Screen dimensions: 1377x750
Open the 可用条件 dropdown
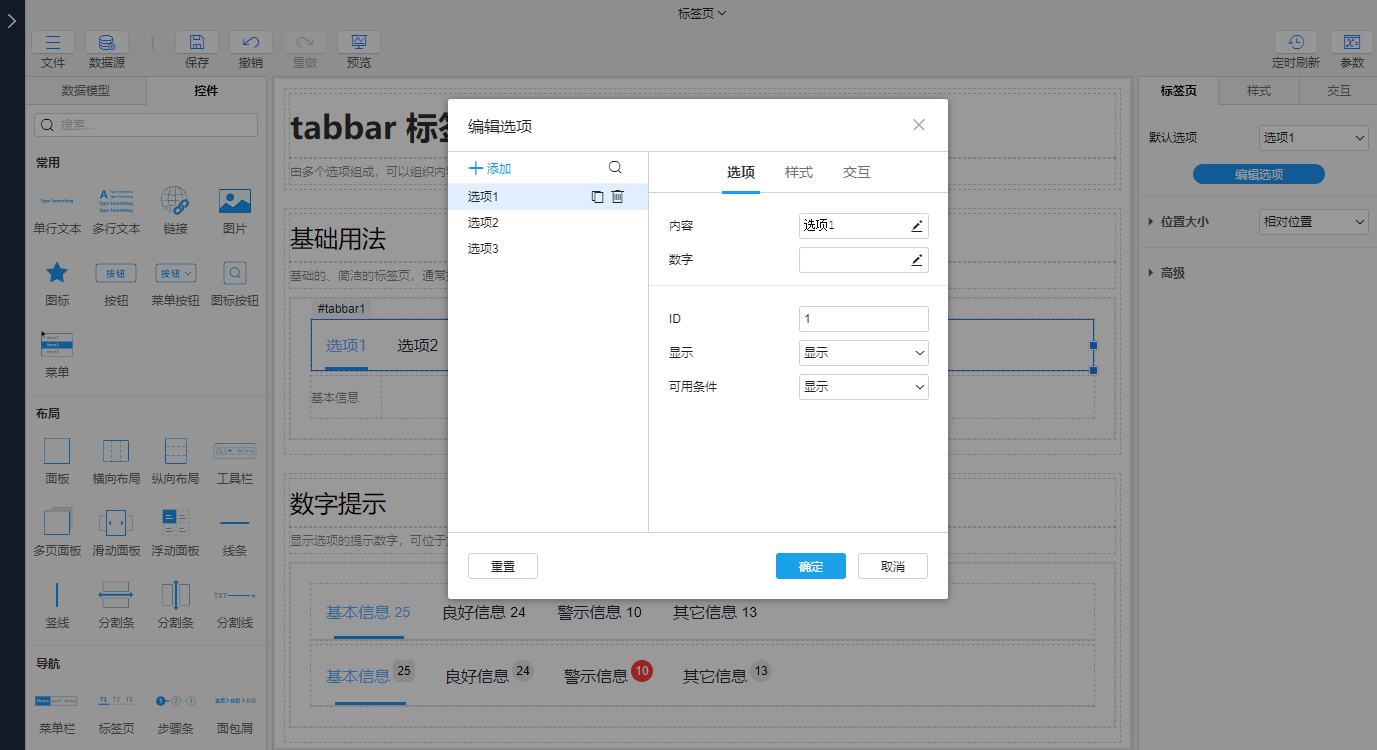[x=863, y=387]
